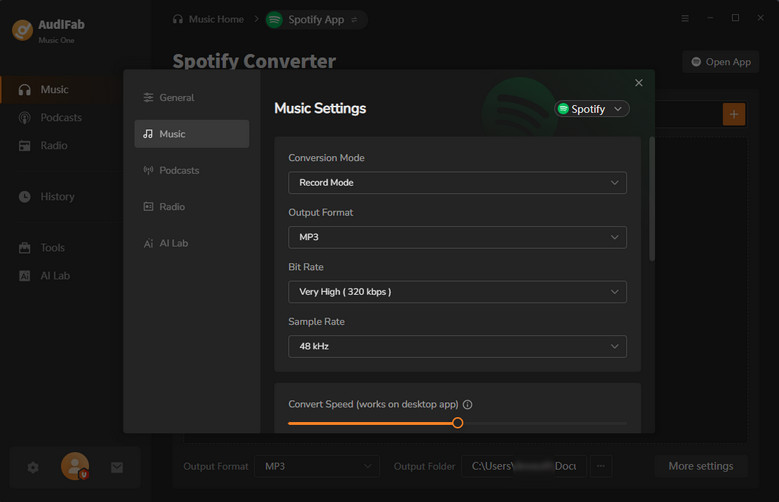Click the General sliders icon
This screenshot has height=502, width=779.
click(x=148, y=97)
